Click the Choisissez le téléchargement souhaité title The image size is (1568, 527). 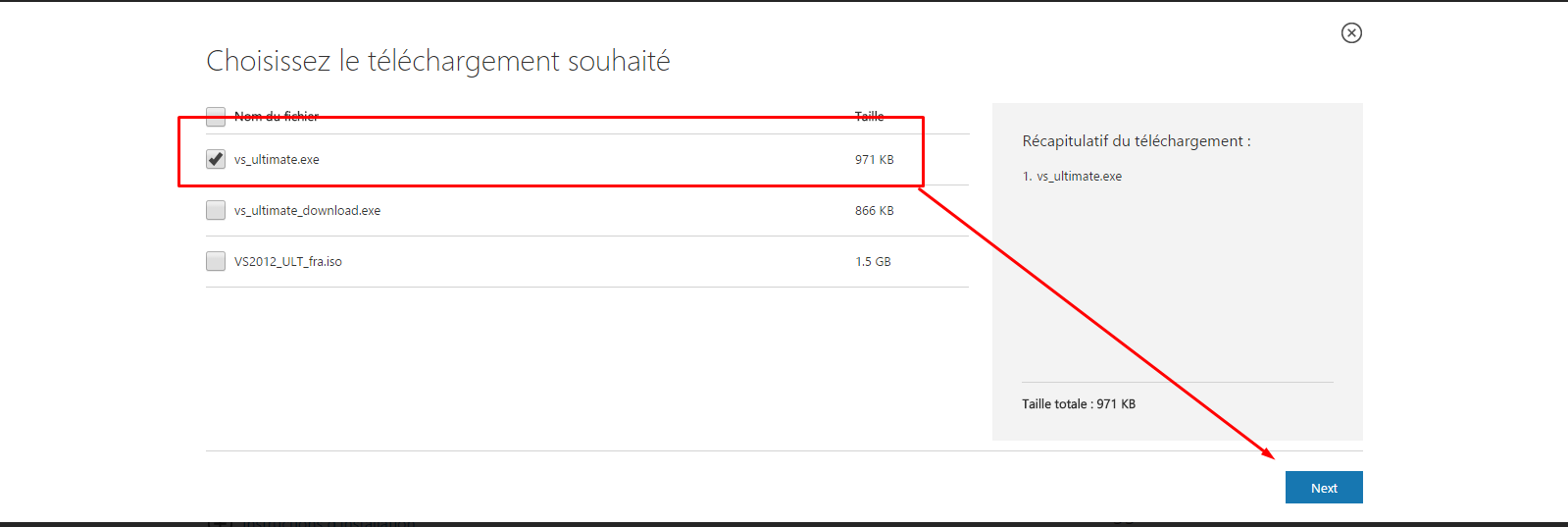(438, 61)
